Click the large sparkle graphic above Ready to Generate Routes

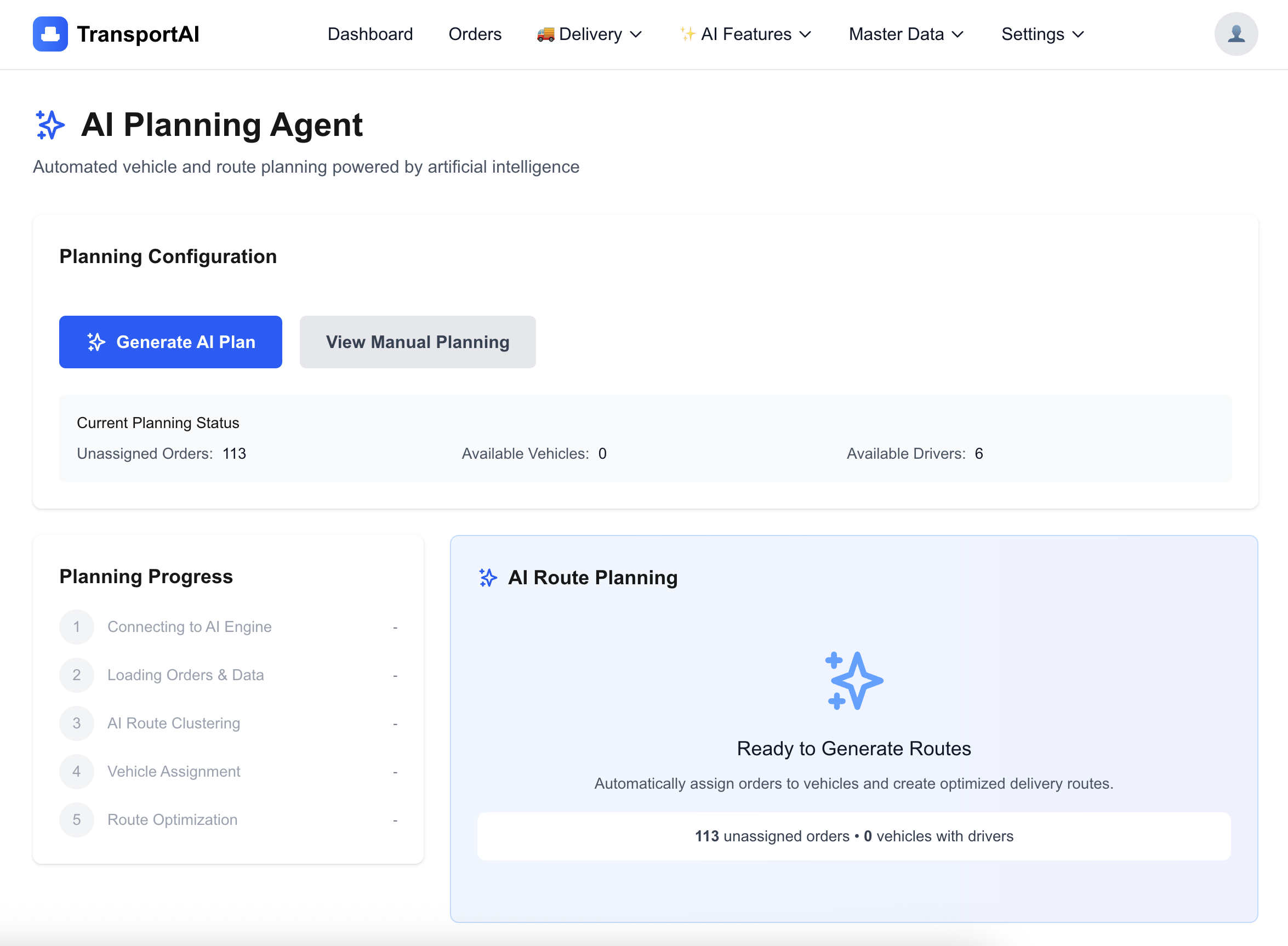point(854,681)
